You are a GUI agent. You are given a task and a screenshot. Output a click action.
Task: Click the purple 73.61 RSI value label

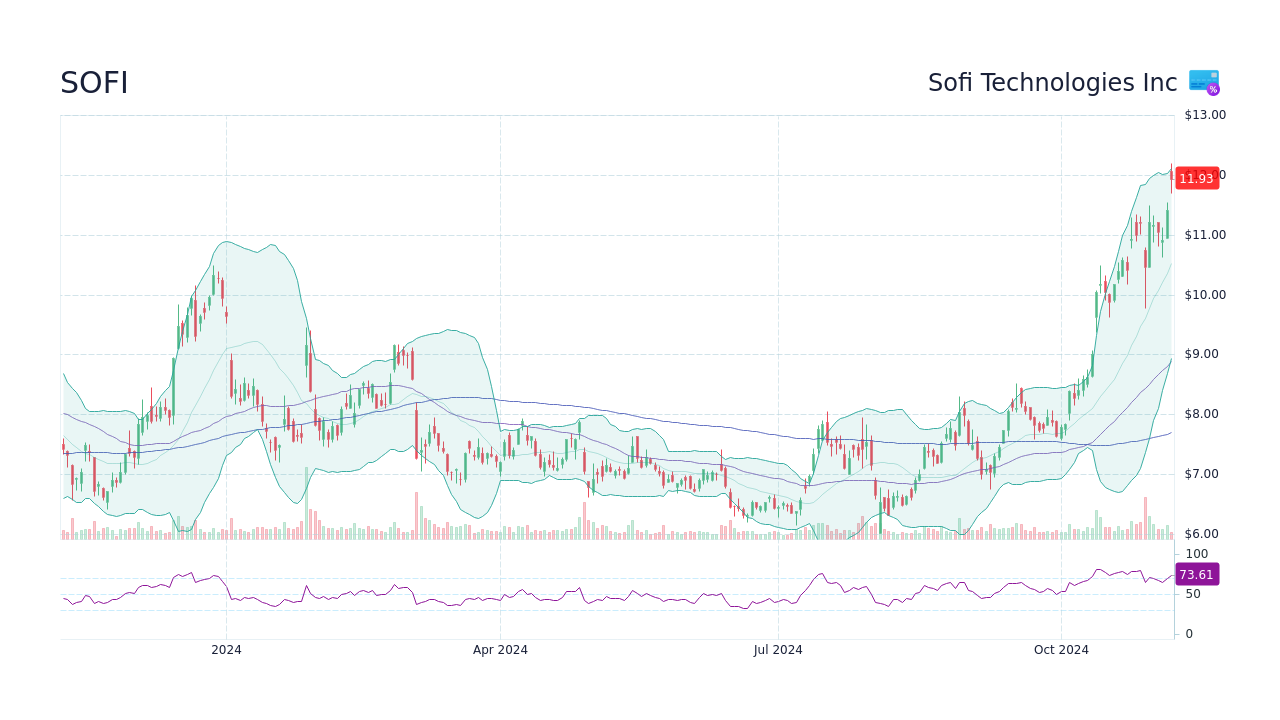(x=1197, y=574)
